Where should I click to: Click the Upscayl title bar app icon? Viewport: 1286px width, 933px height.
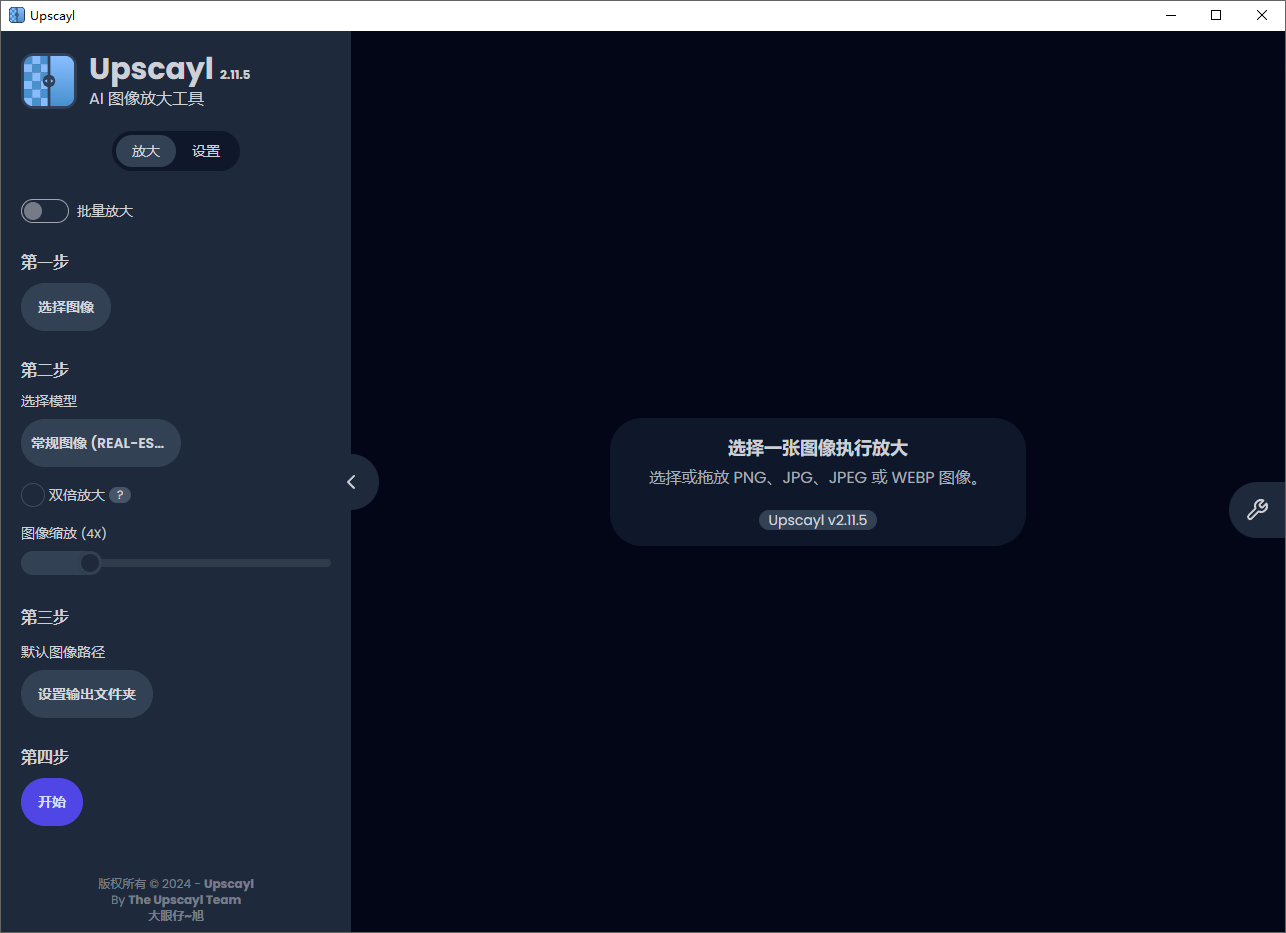[x=16, y=15]
